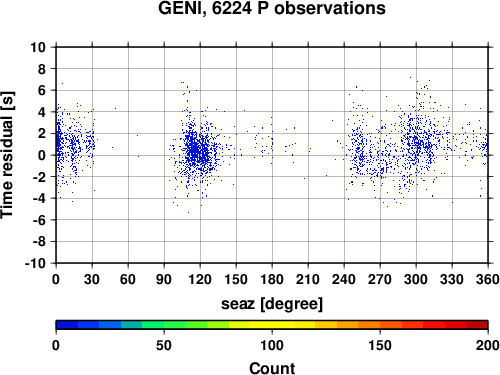Click x-axis tick label '240'
Image resolution: width=500 pixels, height=375 pixels.
(x=344, y=279)
